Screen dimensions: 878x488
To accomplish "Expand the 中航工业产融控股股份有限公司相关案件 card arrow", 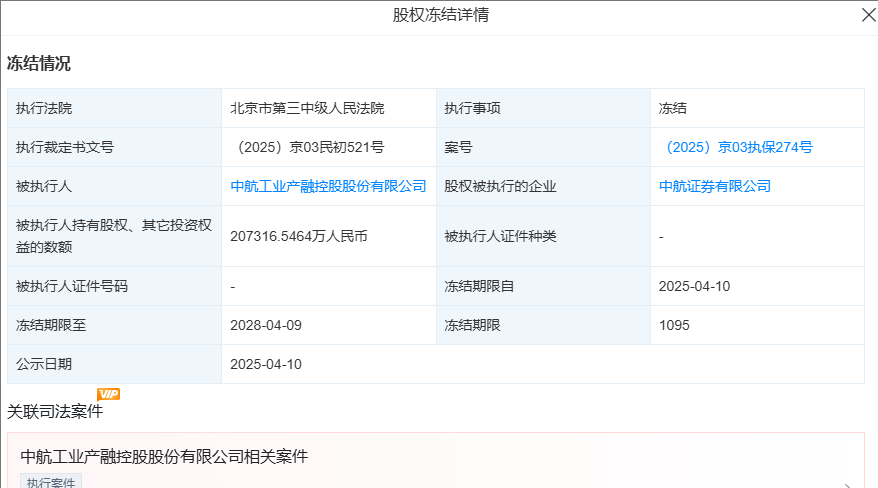I will [x=848, y=485].
